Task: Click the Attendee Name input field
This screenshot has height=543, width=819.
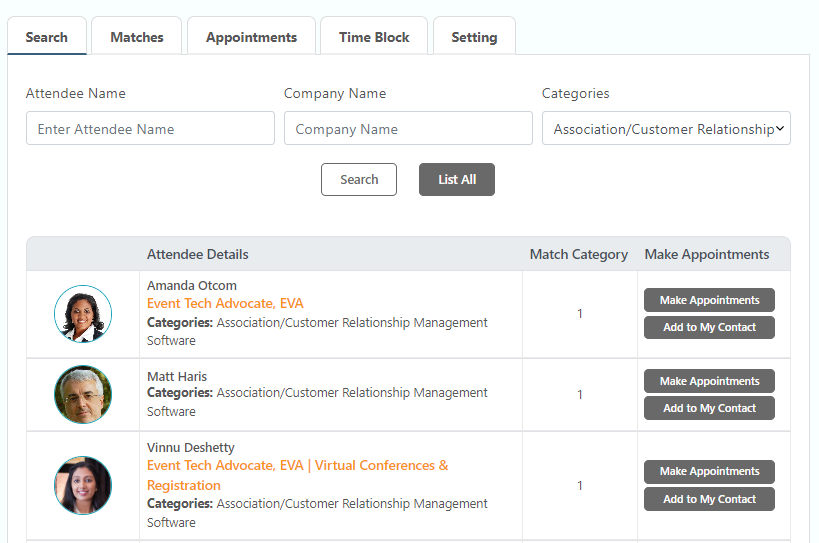Action: click(150, 129)
